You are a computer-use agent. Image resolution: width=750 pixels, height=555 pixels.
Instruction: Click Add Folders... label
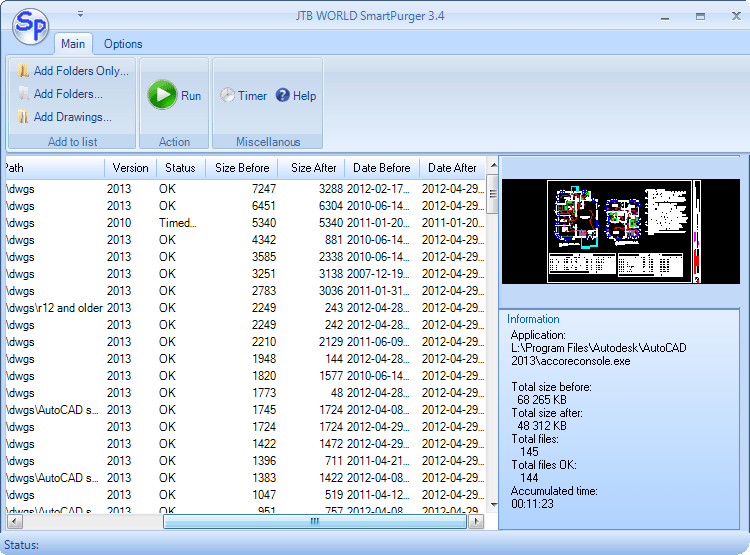68,94
